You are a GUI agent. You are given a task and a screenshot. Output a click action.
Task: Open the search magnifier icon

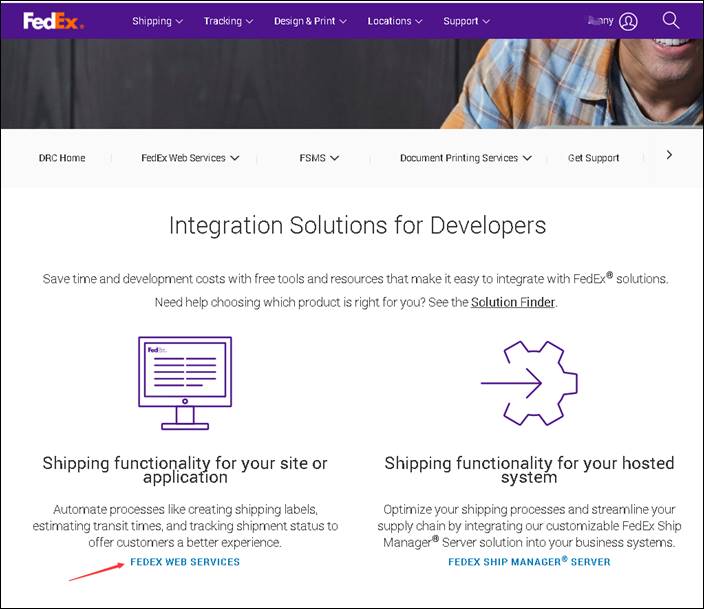[670, 20]
